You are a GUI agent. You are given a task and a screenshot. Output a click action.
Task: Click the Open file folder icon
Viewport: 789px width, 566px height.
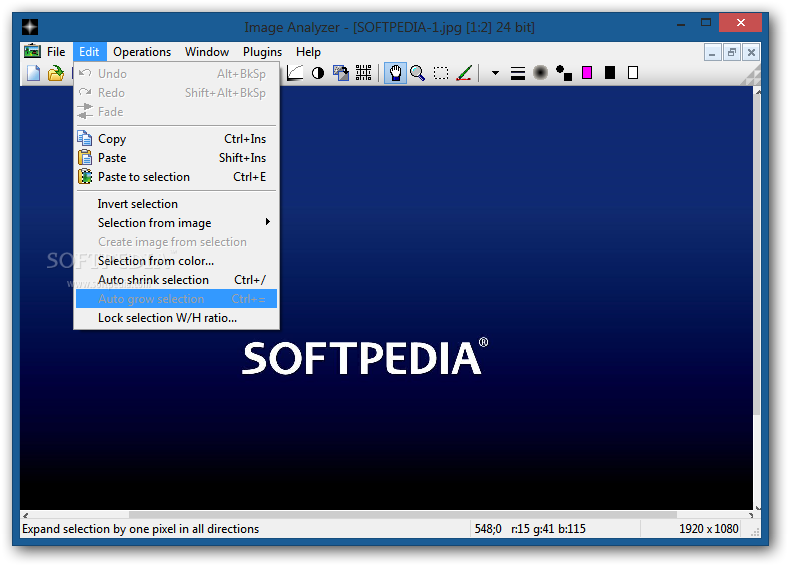click(x=56, y=73)
